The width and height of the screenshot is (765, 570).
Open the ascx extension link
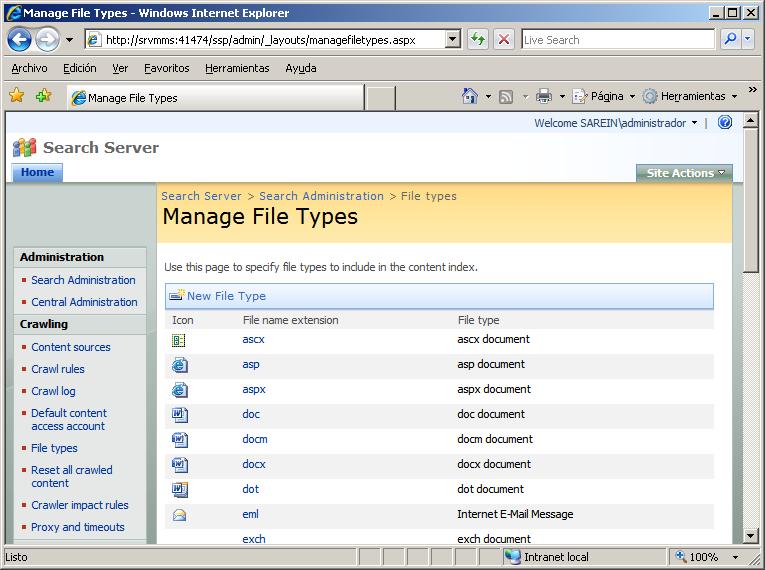(x=253, y=339)
